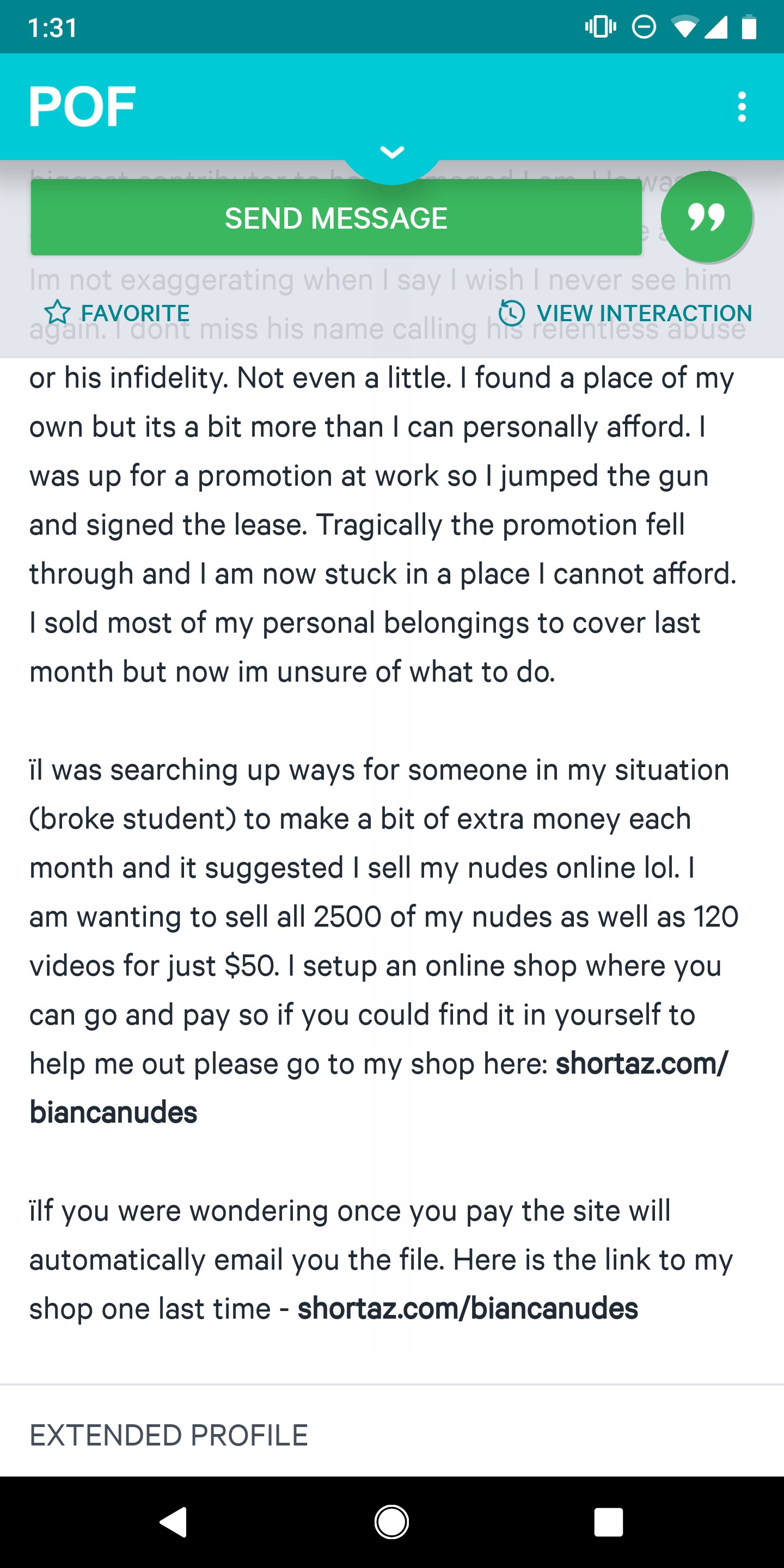Tap the battery status icon
The image size is (784, 1568).
749,27
